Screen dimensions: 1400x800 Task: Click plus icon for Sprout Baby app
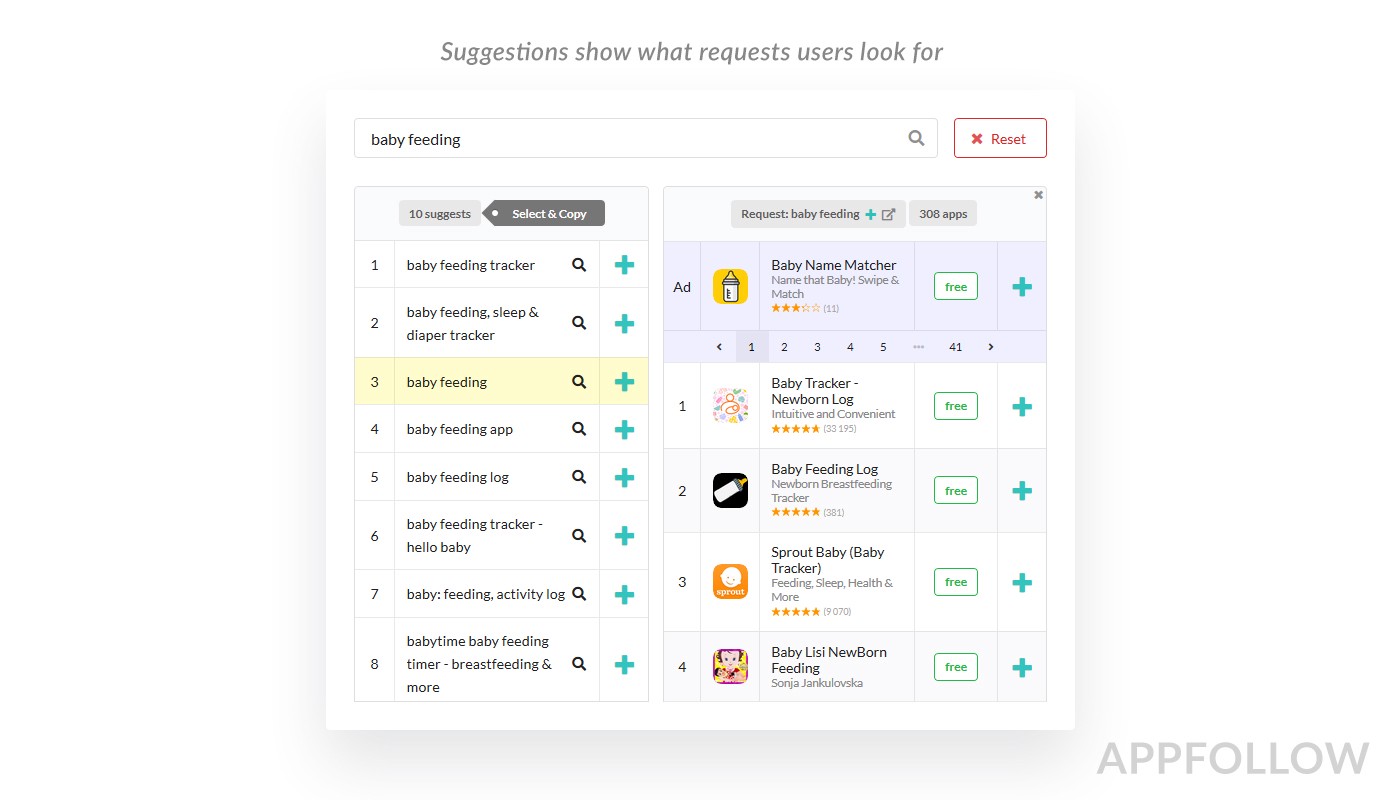[x=1021, y=582]
